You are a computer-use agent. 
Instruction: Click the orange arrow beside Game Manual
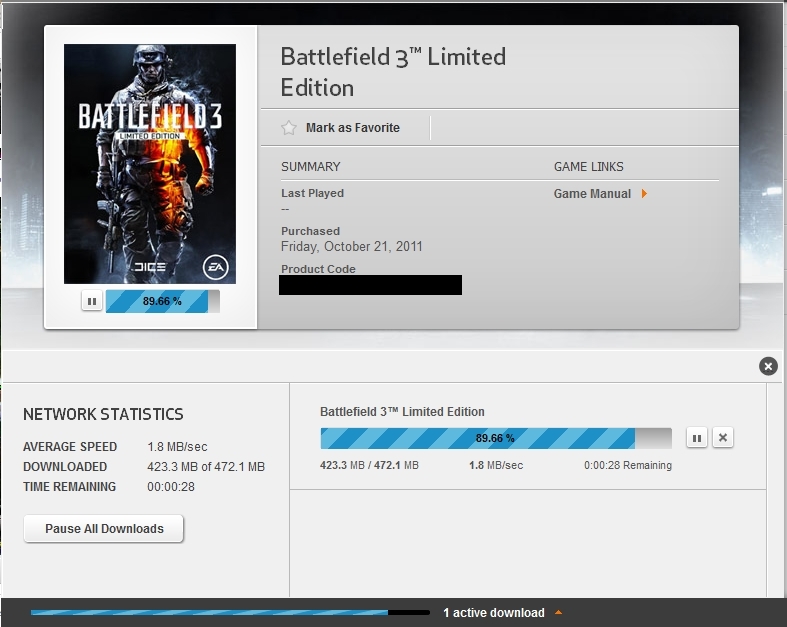645,194
